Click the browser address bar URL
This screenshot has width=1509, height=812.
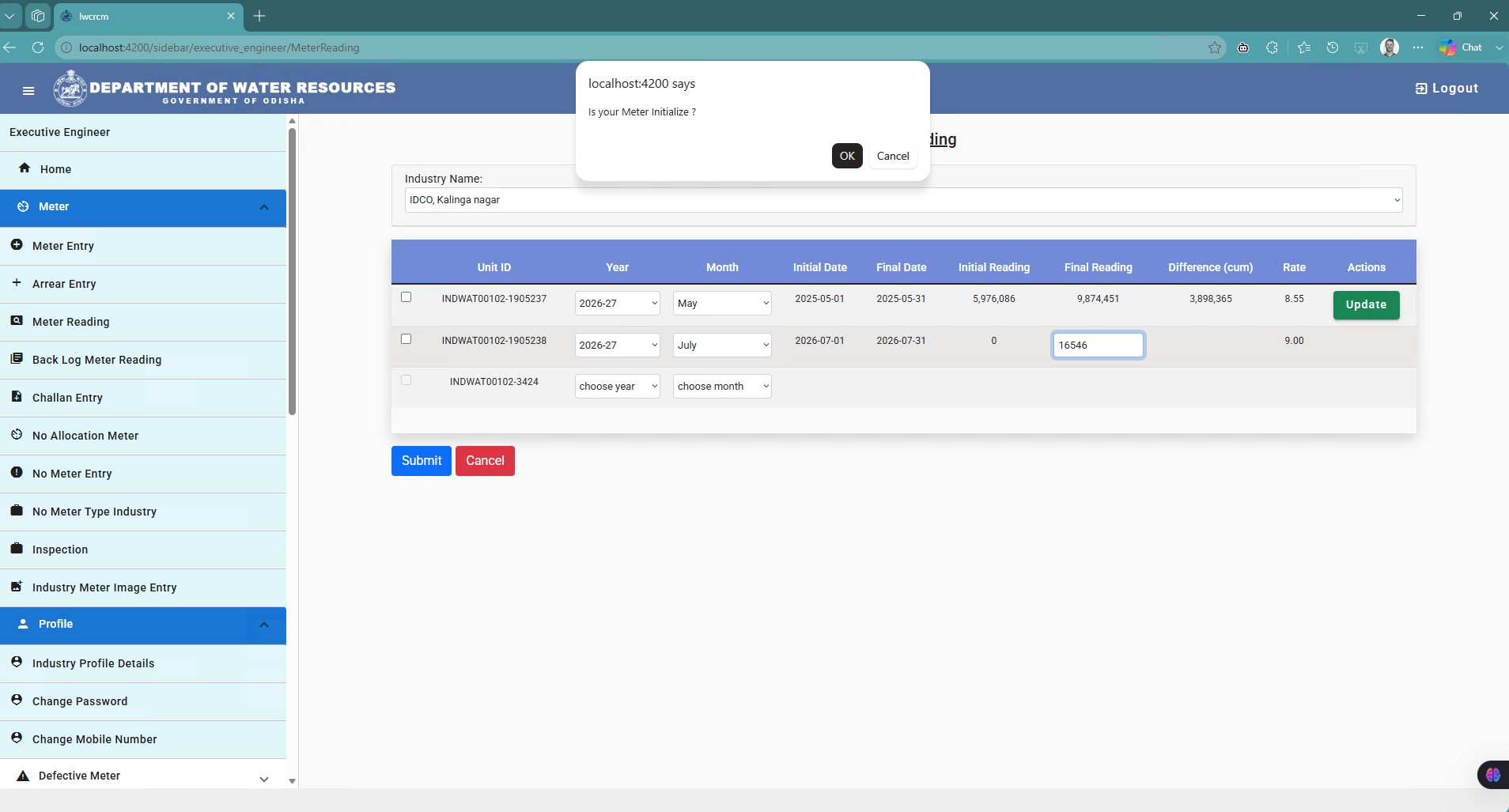[x=219, y=47]
